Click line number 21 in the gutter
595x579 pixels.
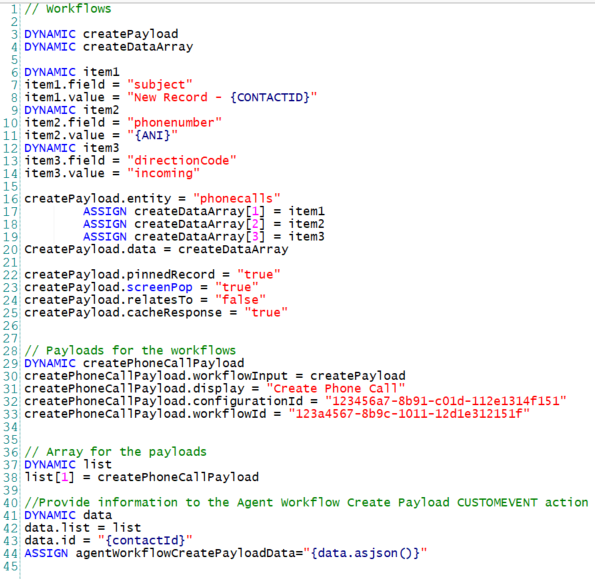(11, 263)
